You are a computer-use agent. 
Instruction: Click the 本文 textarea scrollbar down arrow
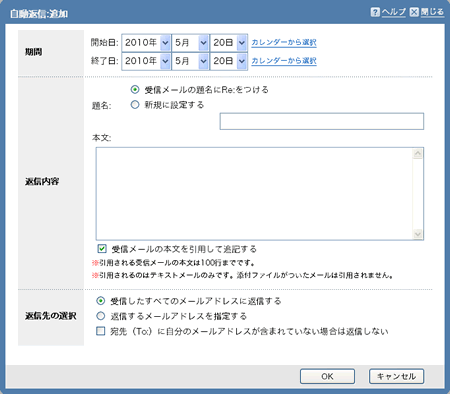[x=417, y=234]
